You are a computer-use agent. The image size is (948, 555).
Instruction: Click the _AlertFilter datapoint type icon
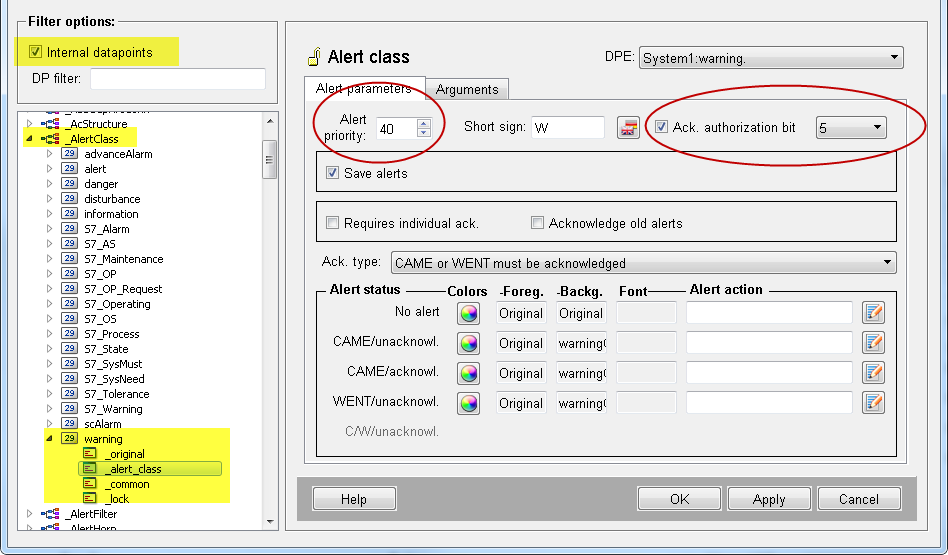click(x=50, y=514)
